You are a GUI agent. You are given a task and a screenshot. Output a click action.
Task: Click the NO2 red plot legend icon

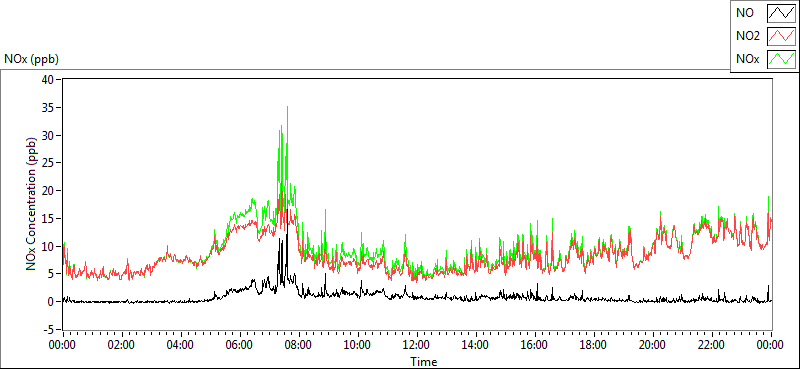click(781, 36)
